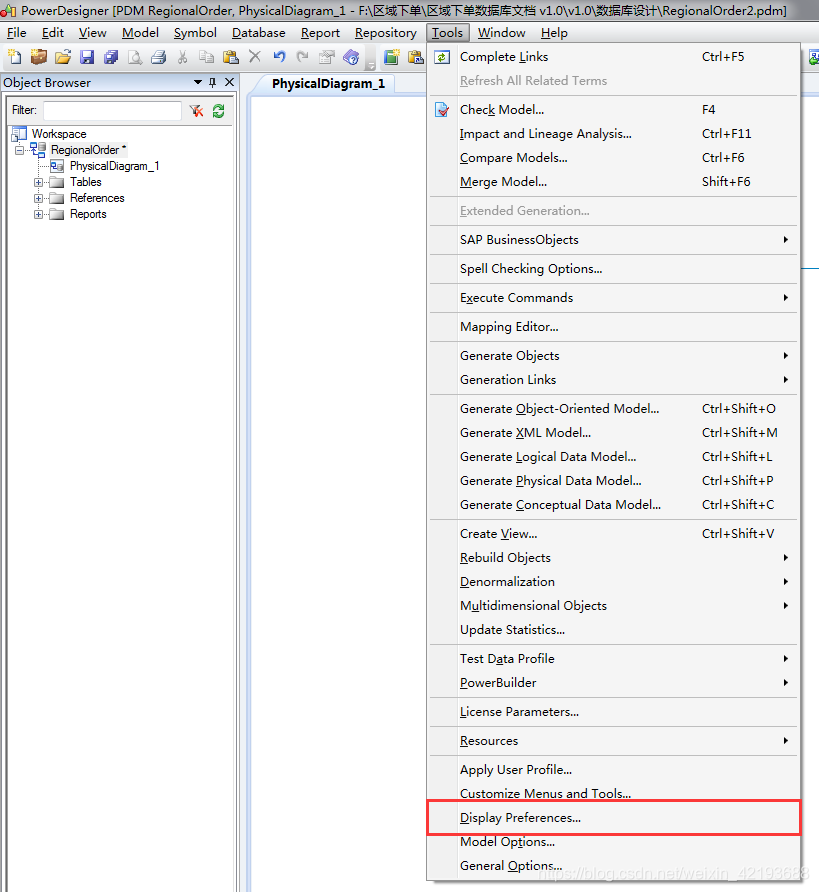Open the toolbar overflow options arrow
The height and width of the screenshot is (892, 819).
click(371, 66)
